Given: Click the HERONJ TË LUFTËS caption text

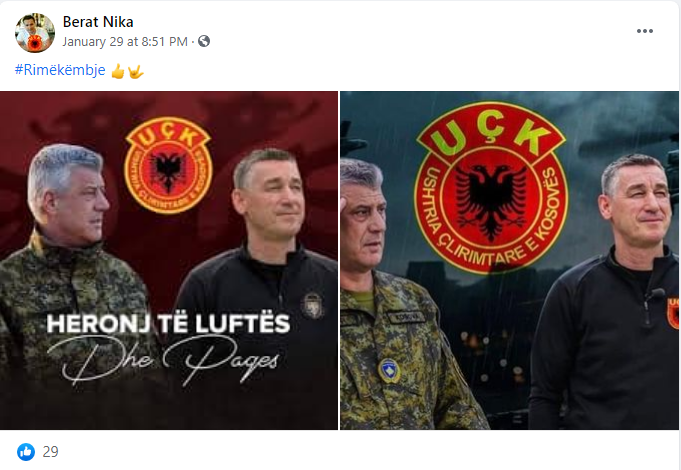Looking at the screenshot, I should tap(169, 324).
